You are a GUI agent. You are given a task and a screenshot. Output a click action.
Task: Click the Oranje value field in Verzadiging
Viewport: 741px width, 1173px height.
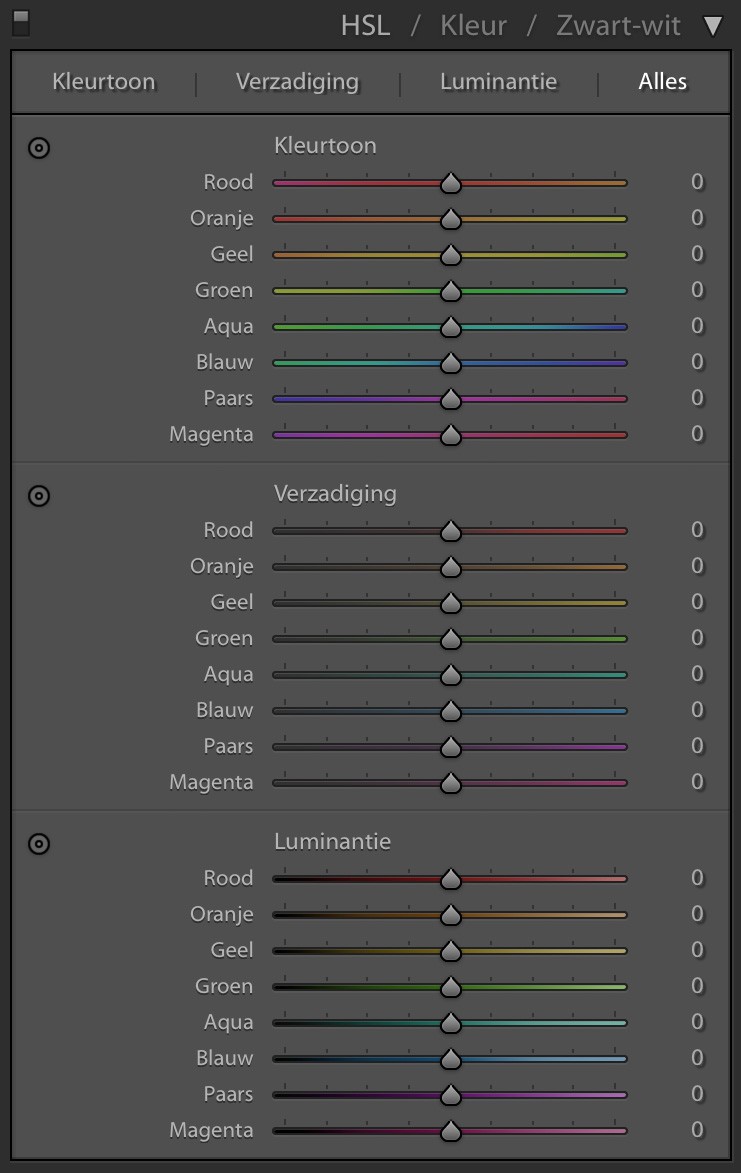tap(697, 566)
